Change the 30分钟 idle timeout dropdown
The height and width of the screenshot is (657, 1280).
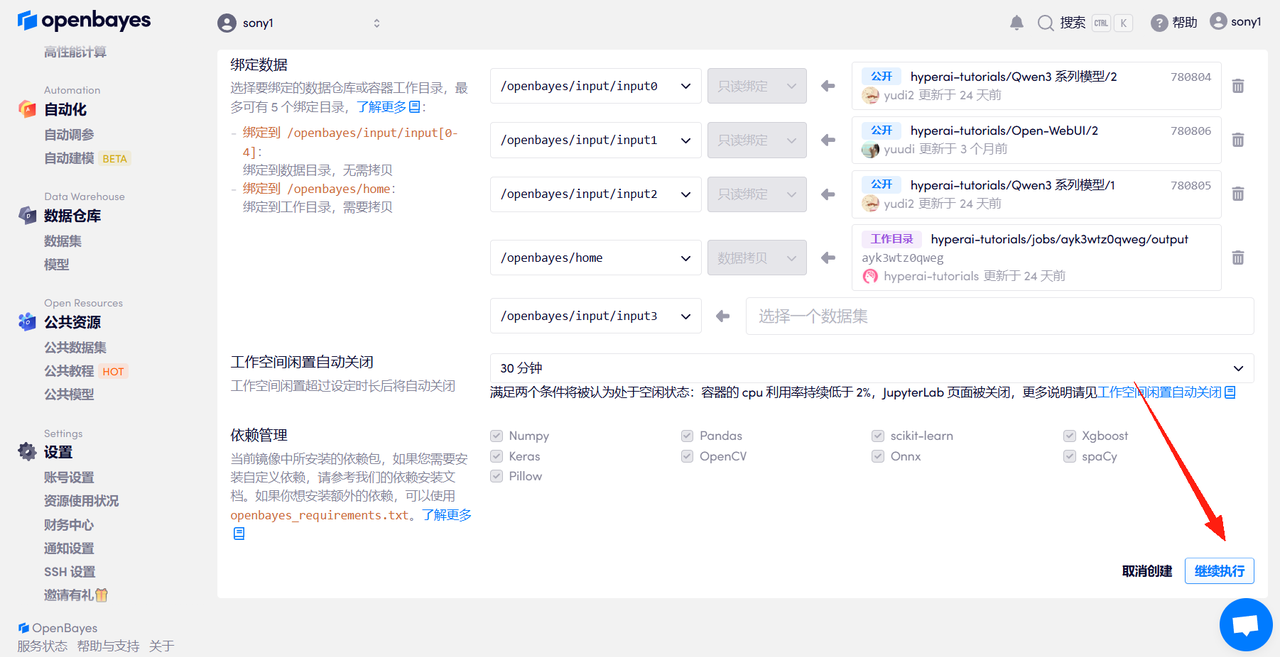click(870, 368)
